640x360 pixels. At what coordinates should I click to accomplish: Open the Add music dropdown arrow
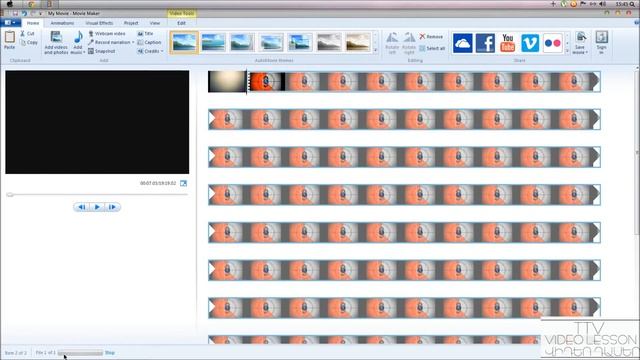click(84, 53)
